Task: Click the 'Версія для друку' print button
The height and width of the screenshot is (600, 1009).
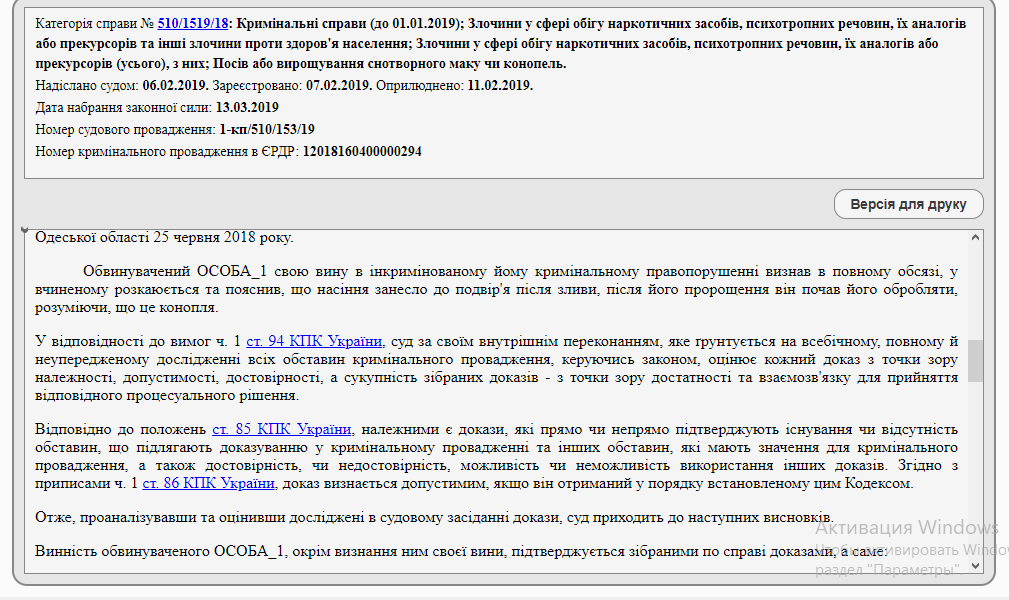Action: click(x=908, y=204)
